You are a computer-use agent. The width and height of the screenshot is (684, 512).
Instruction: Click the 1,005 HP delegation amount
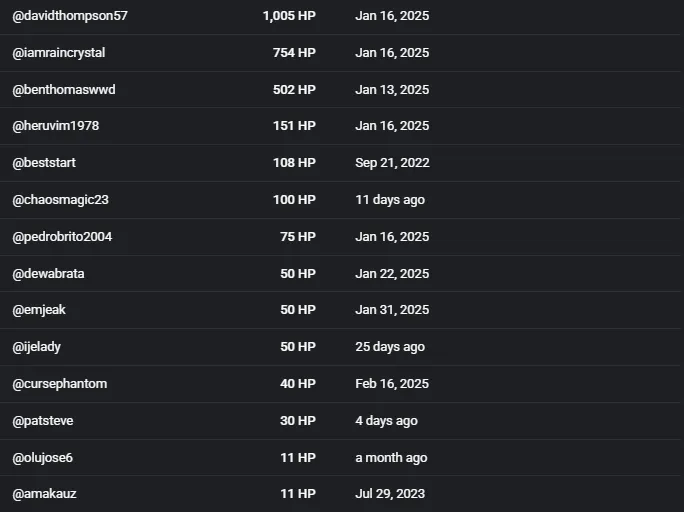pyautogui.click(x=289, y=16)
